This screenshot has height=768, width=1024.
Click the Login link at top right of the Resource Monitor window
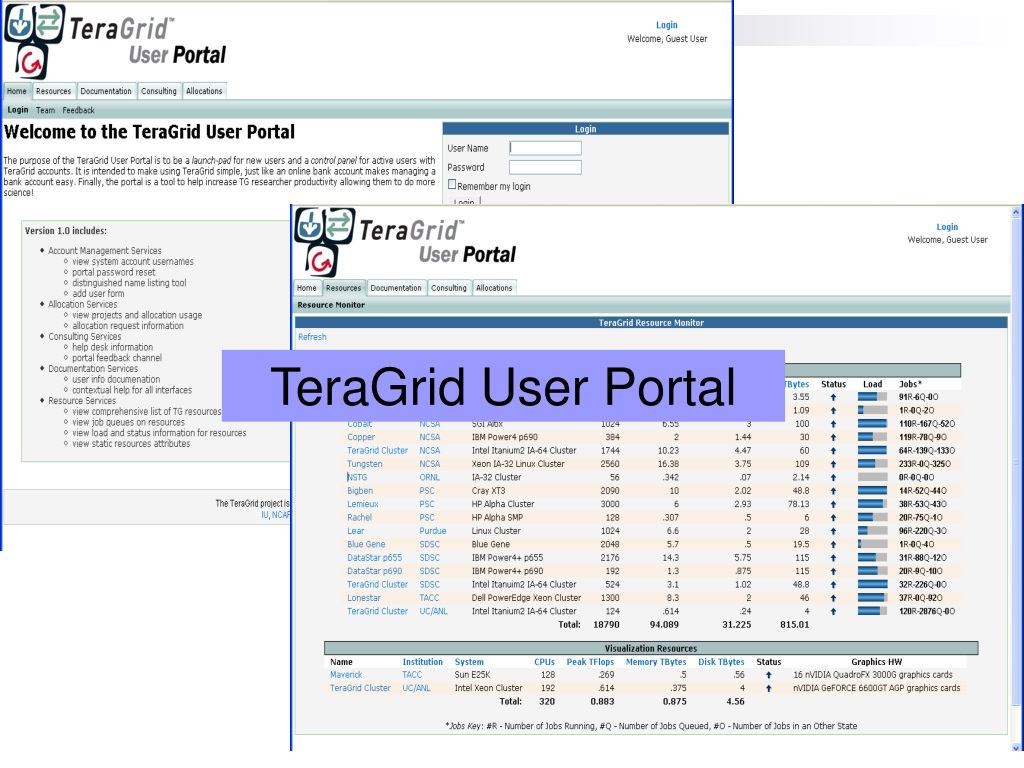click(x=947, y=227)
